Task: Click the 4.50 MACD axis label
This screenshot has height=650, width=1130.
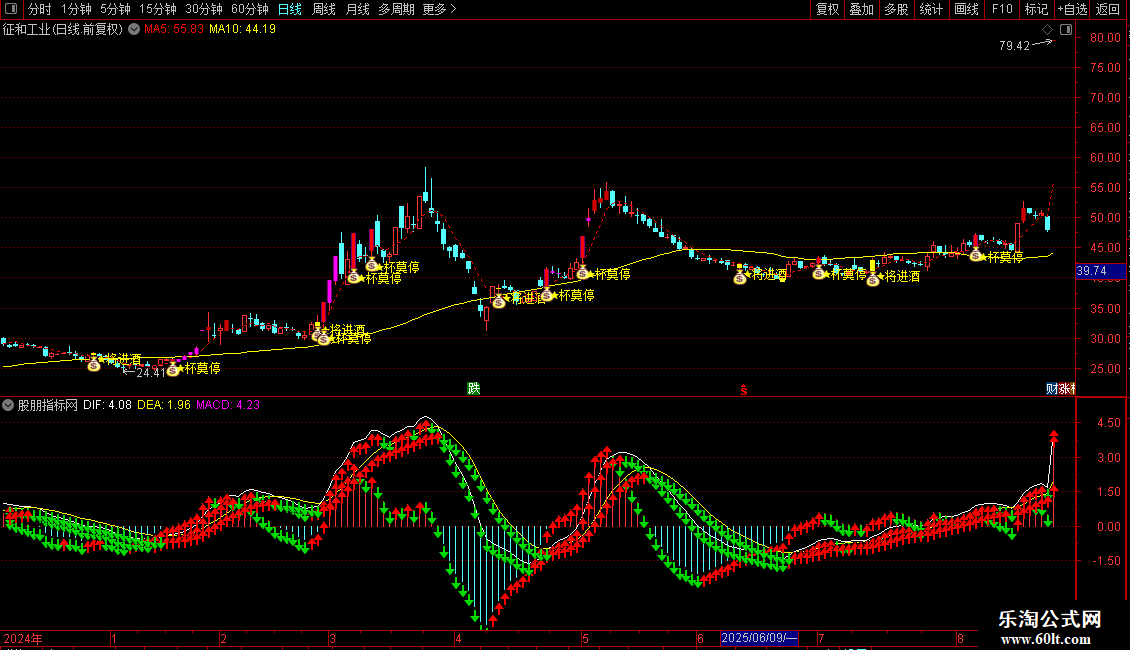Action: tap(1108, 423)
